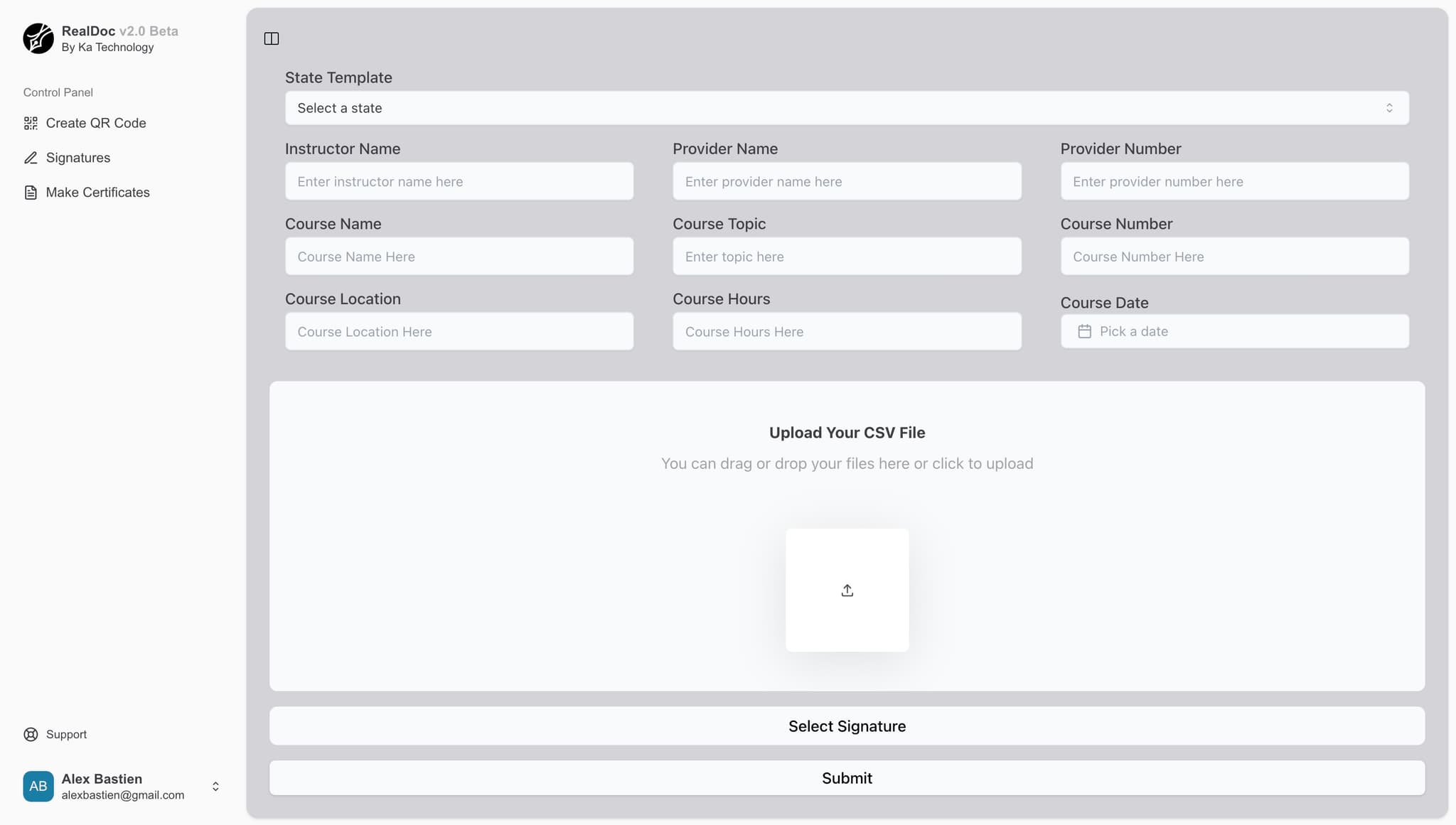Click the RealDoc logo icon
This screenshot has width=1456, height=825.
[x=38, y=38]
